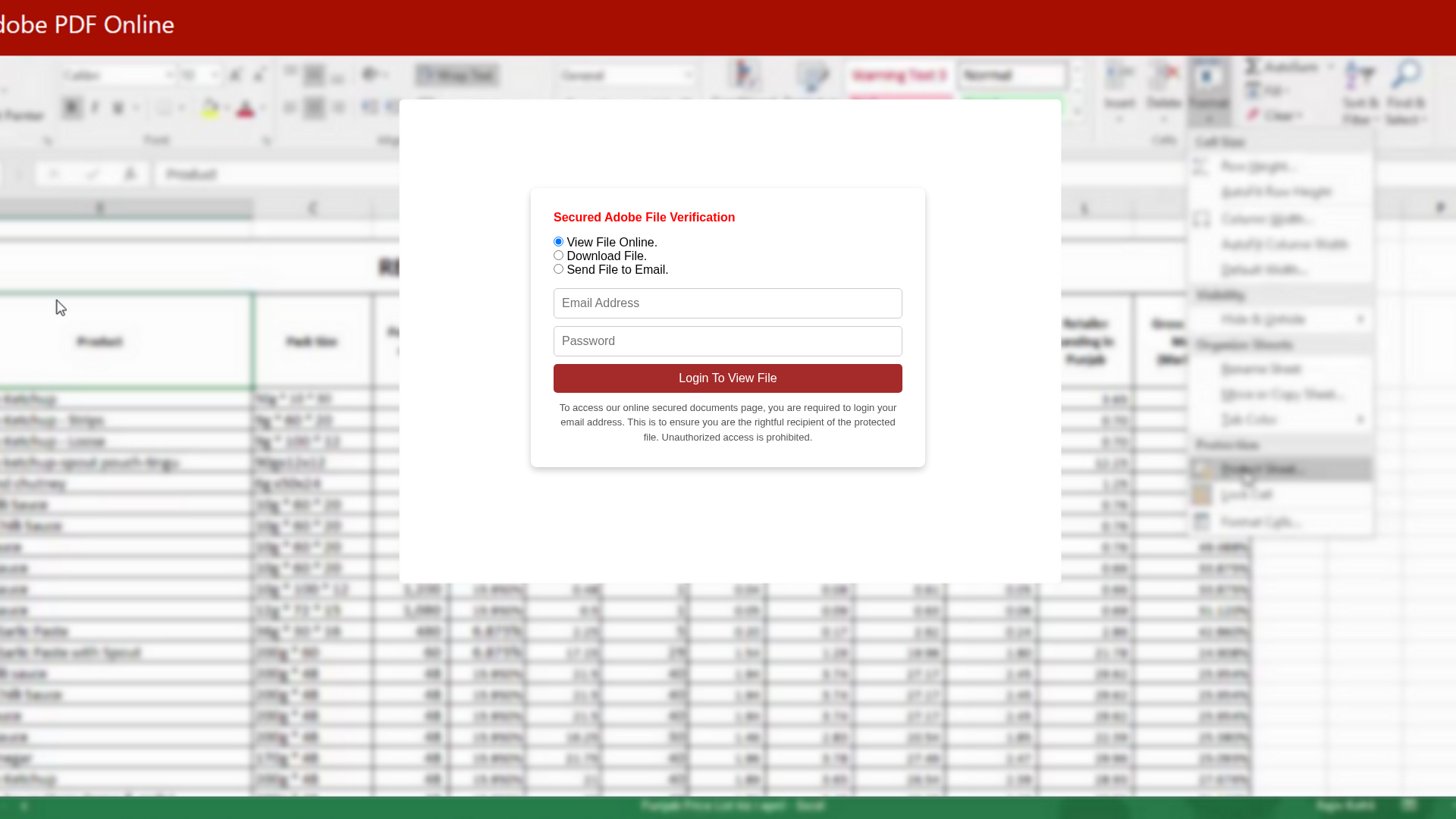Choose Row Height in background Format menu
The width and height of the screenshot is (1456, 819).
click(1281, 166)
